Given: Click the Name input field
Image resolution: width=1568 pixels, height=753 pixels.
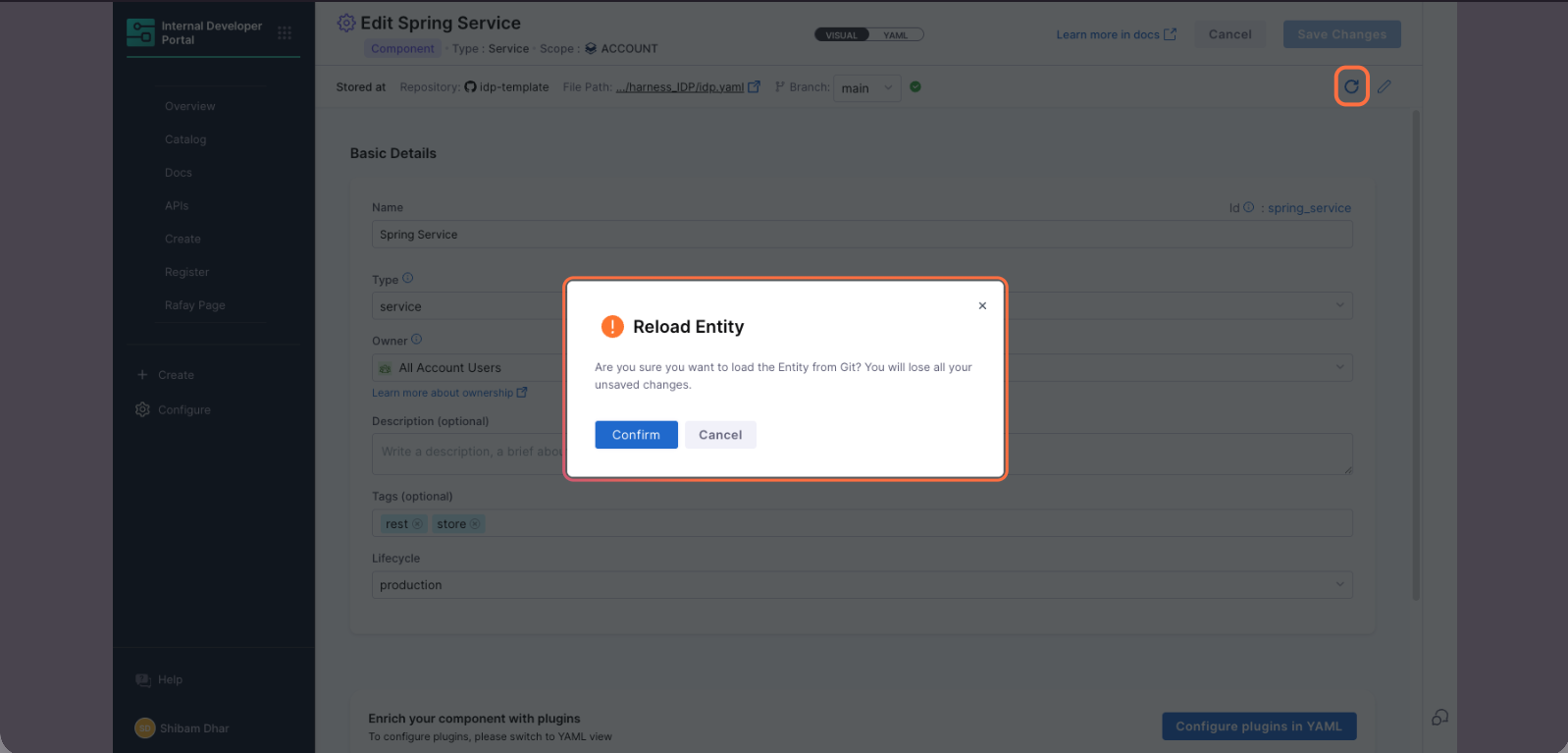Looking at the screenshot, I should pyautogui.click(x=862, y=235).
